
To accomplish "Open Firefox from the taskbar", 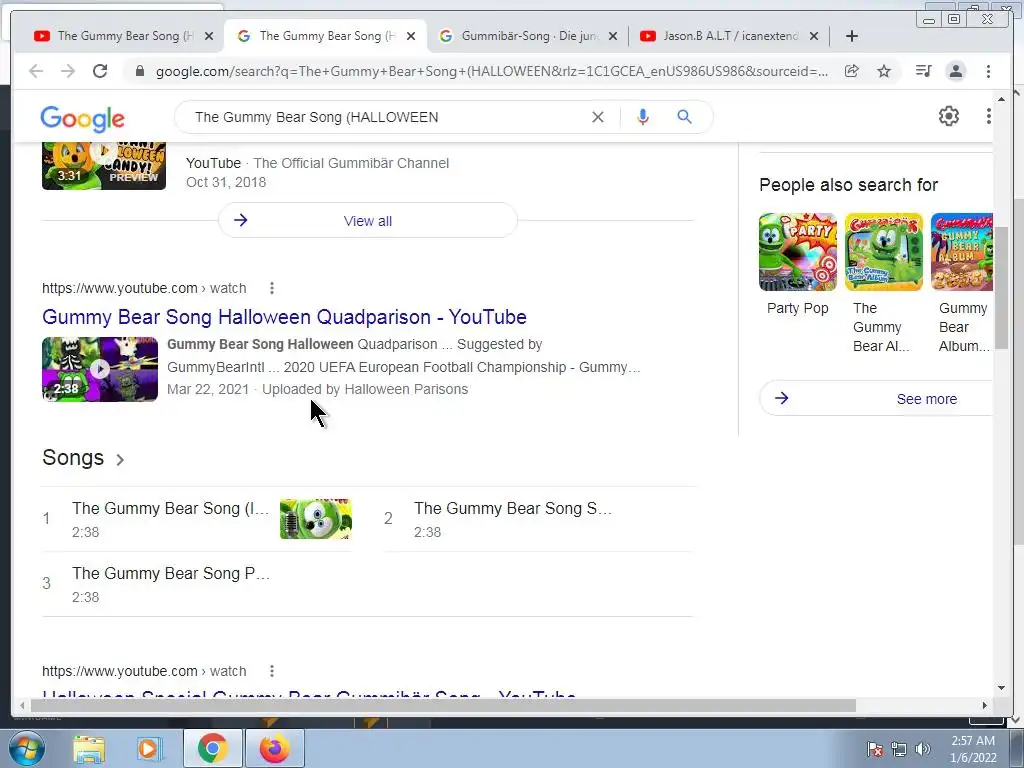I will click(274, 748).
